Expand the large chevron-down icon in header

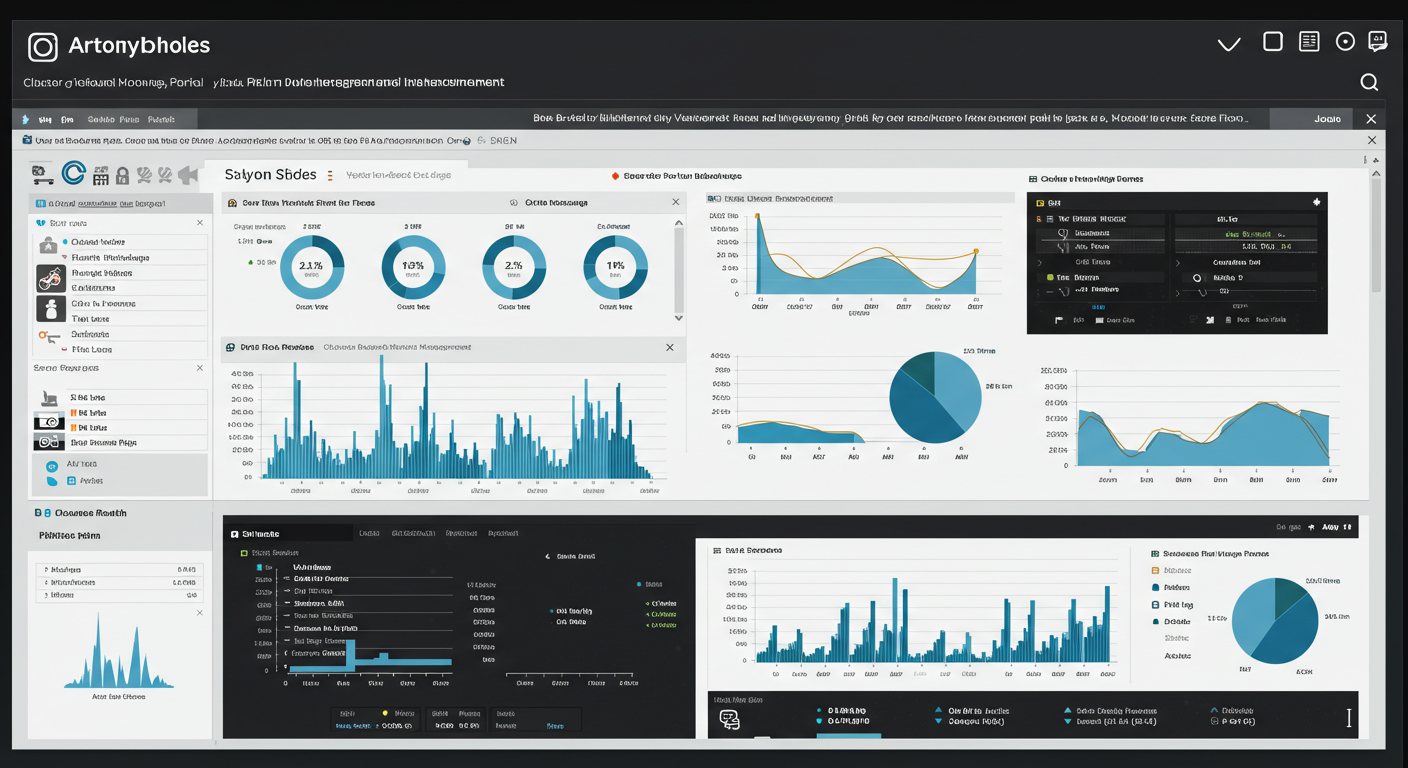tap(1229, 44)
